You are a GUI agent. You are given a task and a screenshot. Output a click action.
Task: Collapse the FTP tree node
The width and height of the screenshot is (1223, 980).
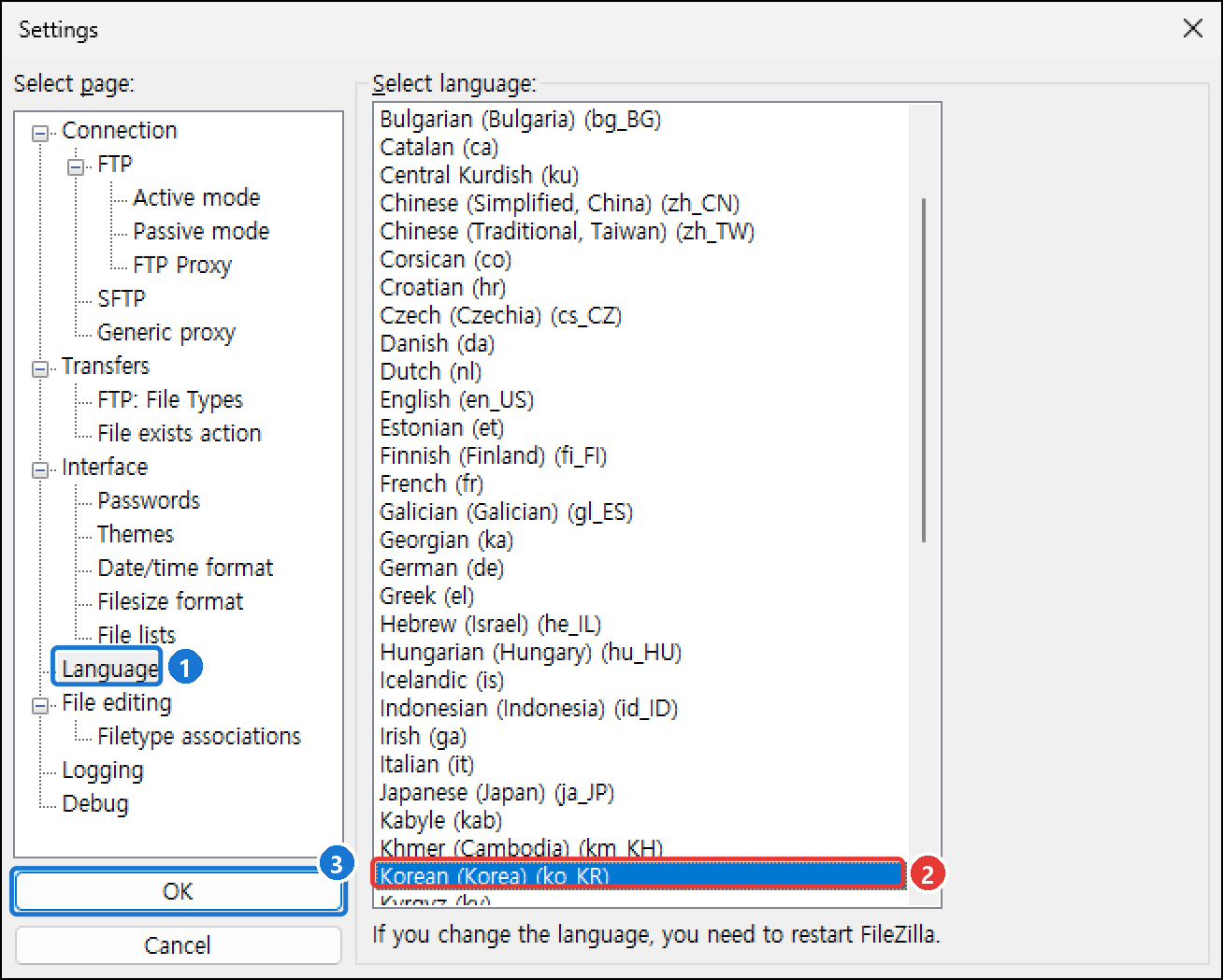pyautogui.click(x=76, y=167)
